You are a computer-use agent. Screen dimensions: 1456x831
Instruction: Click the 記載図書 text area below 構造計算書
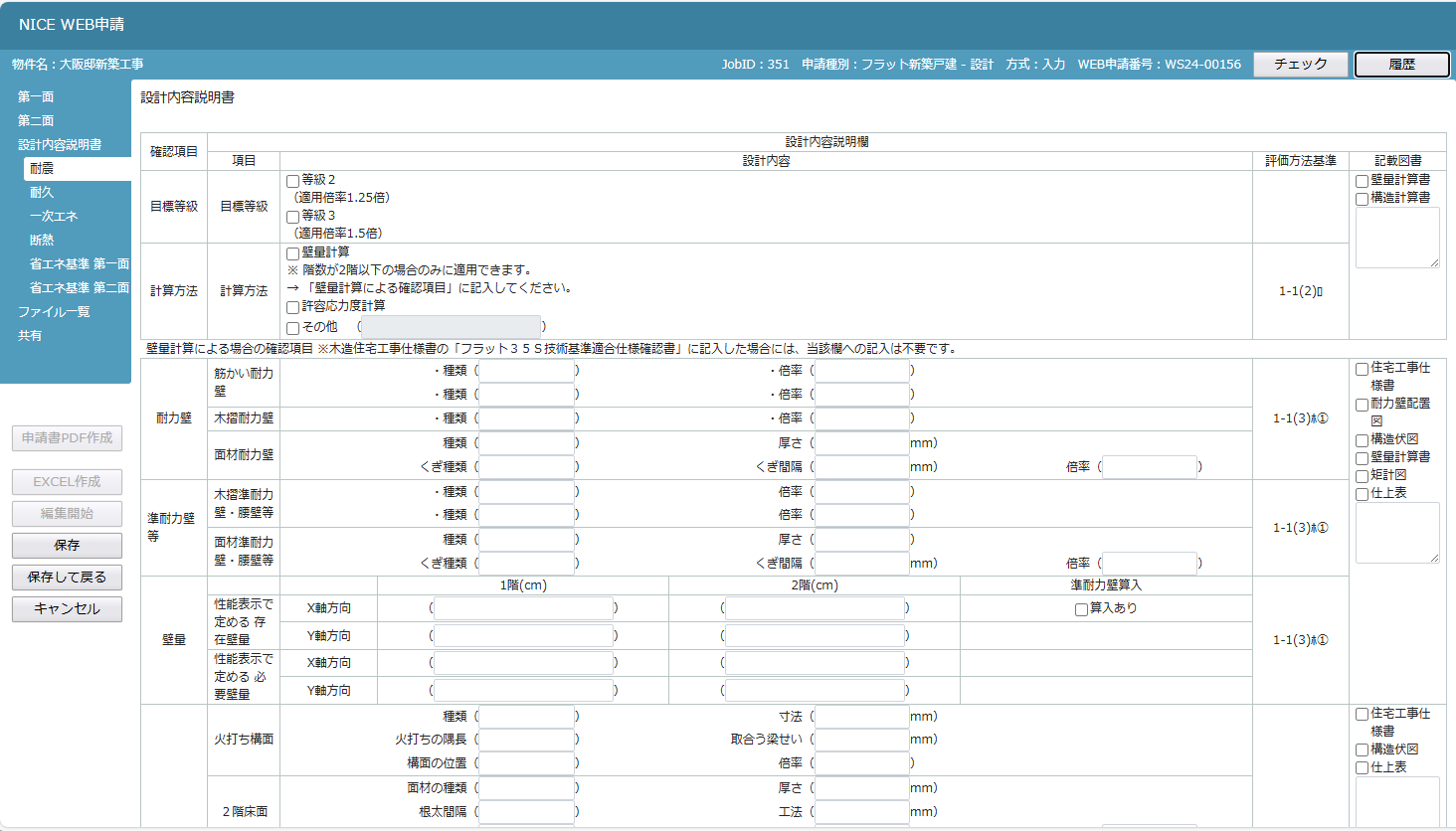tap(1397, 238)
